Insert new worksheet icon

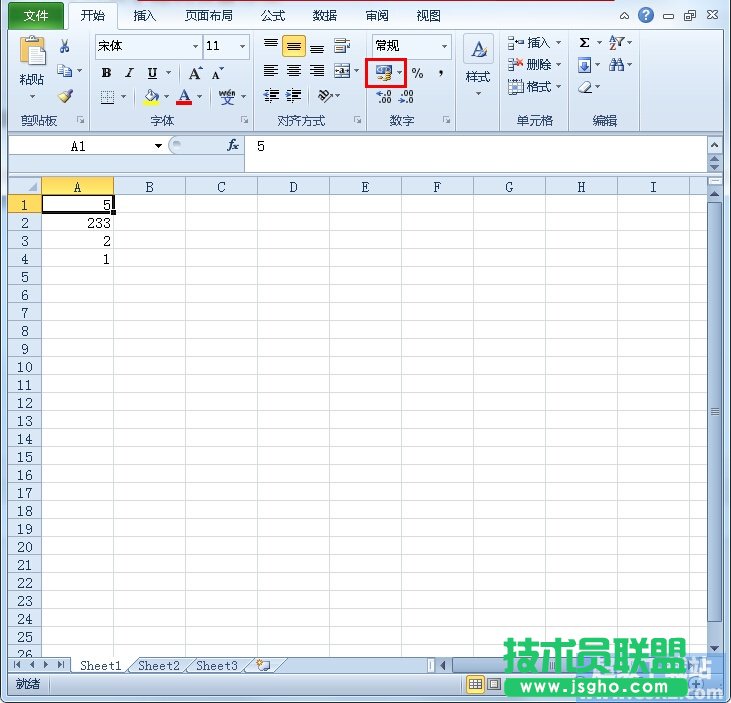click(x=263, y=665)
